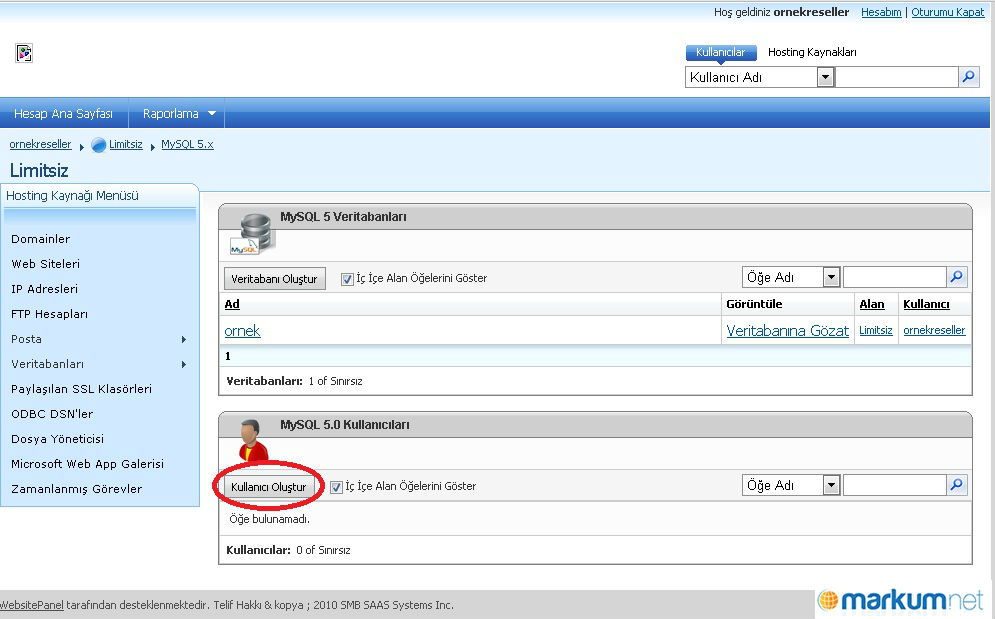The width and height of the screenshot is (995, 619).
Task: Click the markum.net logo
Action: pos(901,600)
